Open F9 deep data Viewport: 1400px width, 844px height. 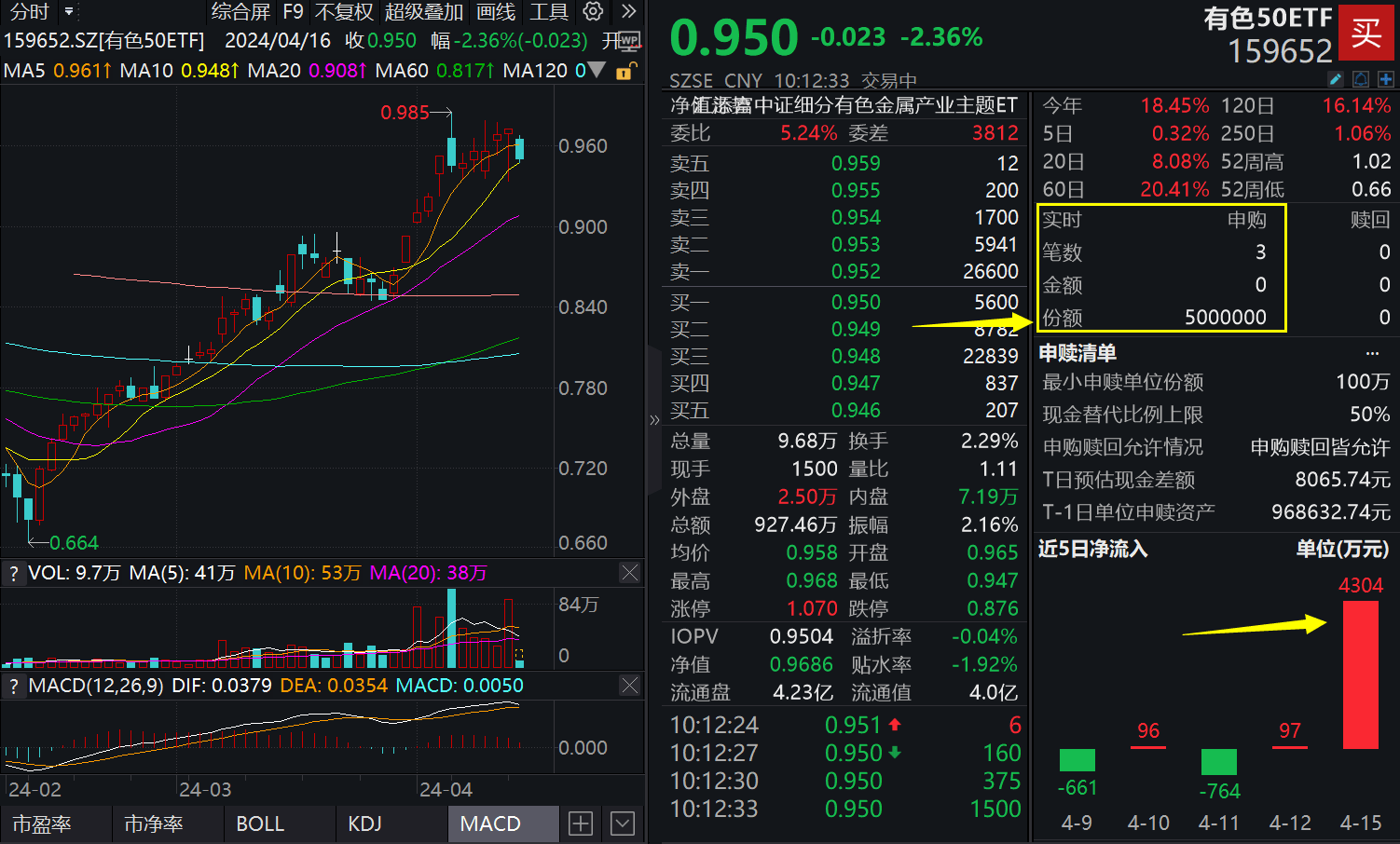click(294, 12)
